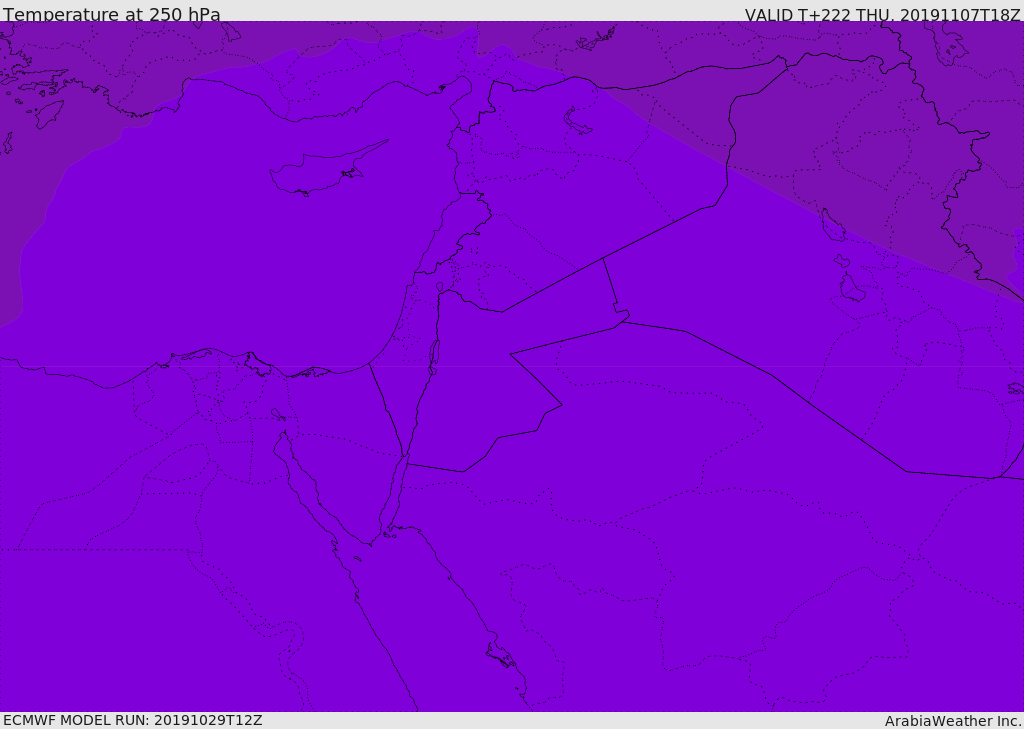
Task: Click the 'ArabiaWeather Inc.' credit text
Action: pos(953,721)
